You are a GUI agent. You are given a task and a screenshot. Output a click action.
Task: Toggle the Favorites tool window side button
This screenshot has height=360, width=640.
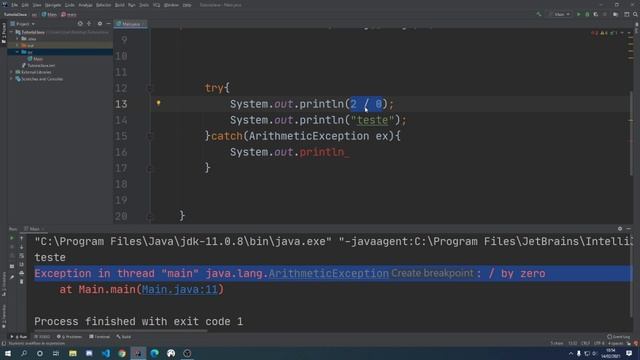(x=4, y=316)
